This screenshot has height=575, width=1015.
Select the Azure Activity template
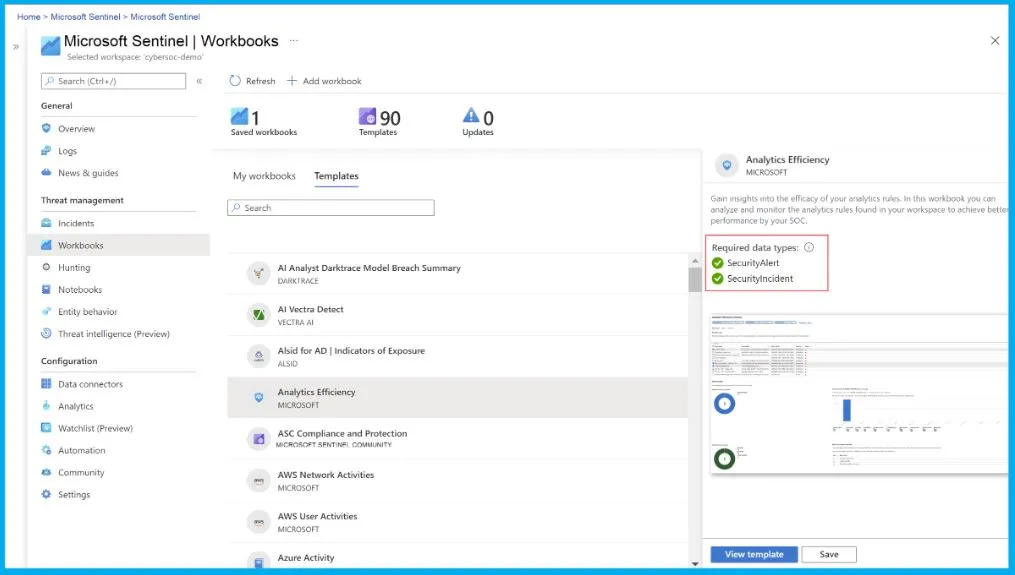click(457, 558)
